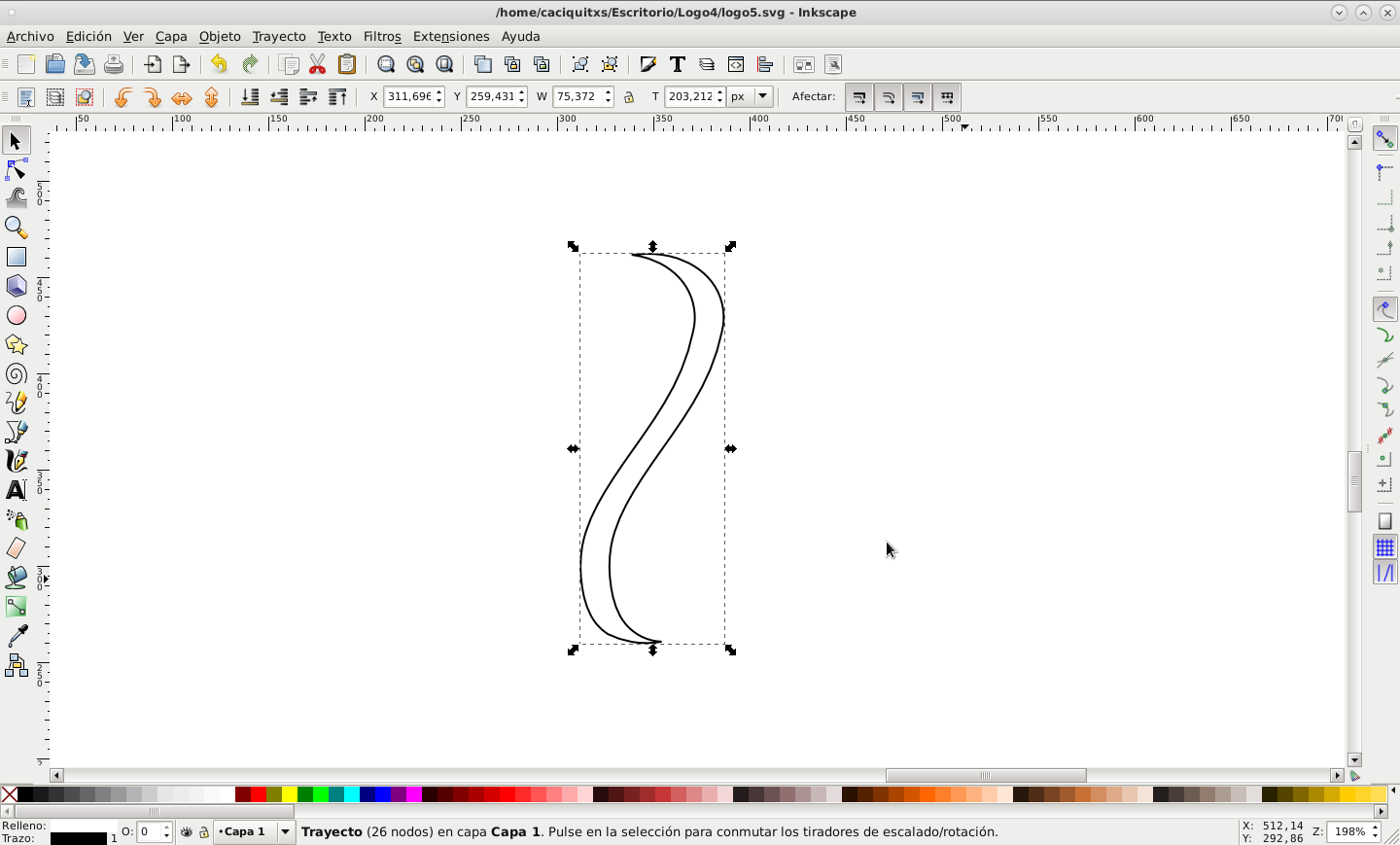1400x845 pixels.
Task: Click the zoom percentage field
Action: click(x=1349, y=832)
